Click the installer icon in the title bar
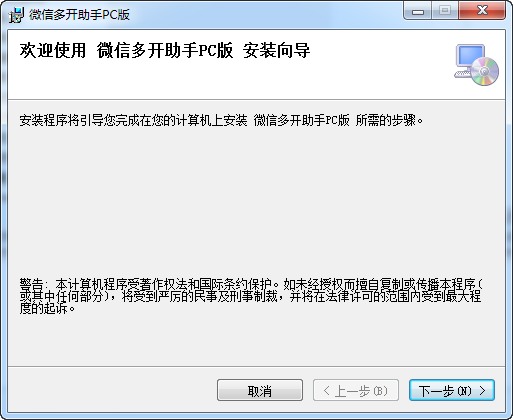 click(16, 15)
